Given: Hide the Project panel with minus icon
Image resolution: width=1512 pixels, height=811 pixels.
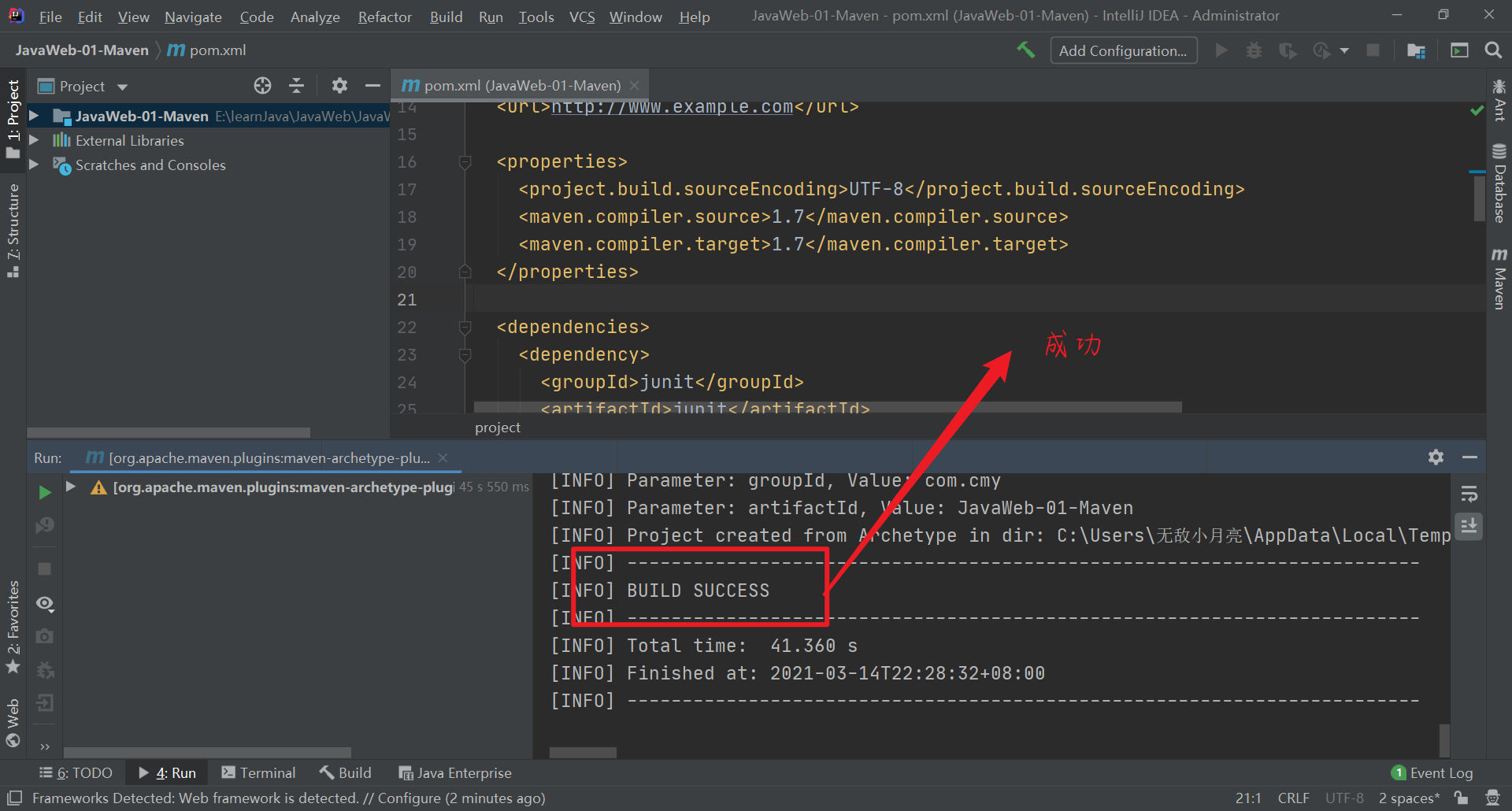Looking at the screenshot, I should click(372, 86).
